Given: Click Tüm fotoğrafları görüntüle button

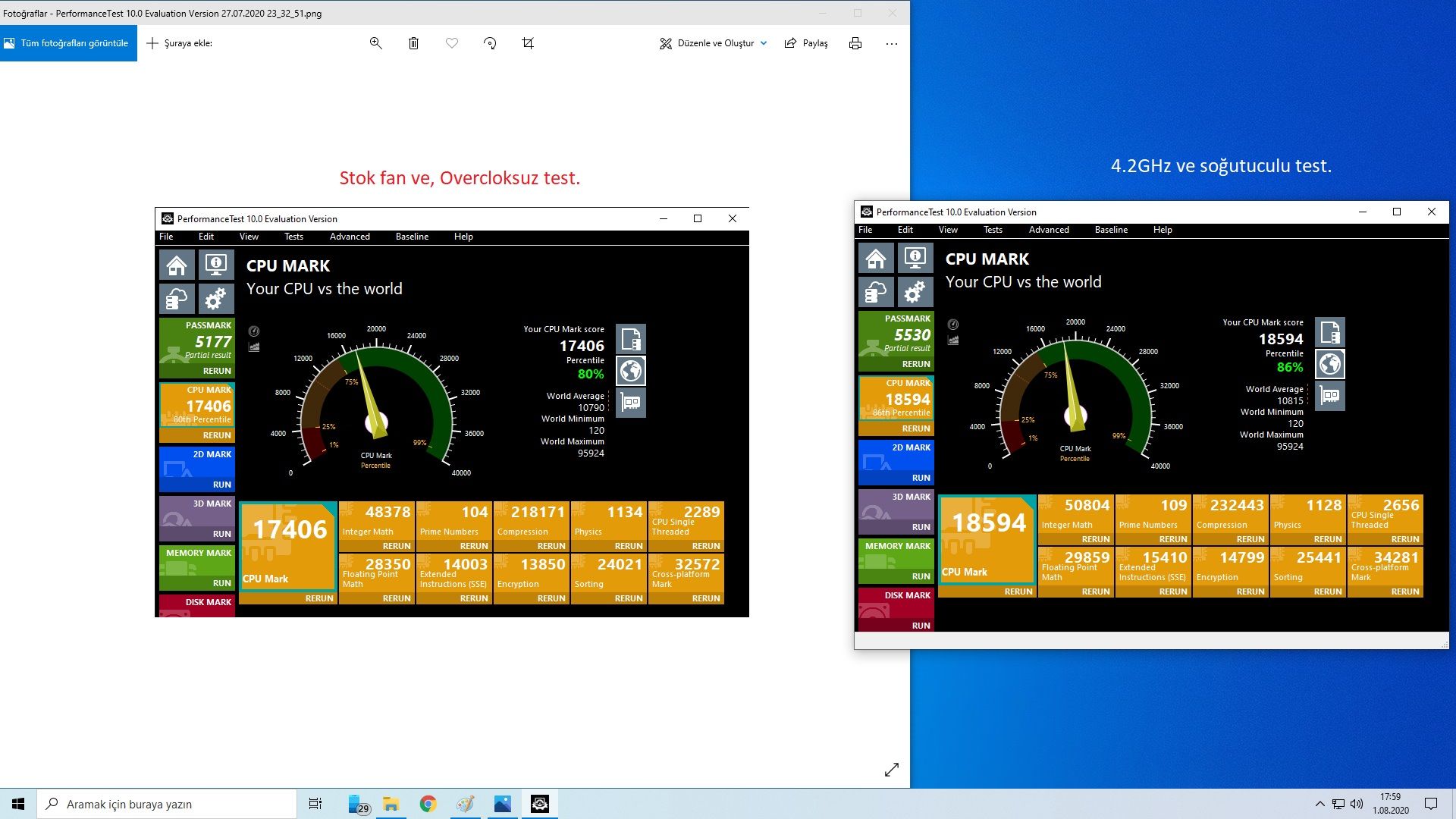Looking at the screenshot, I should coord(68,43).
